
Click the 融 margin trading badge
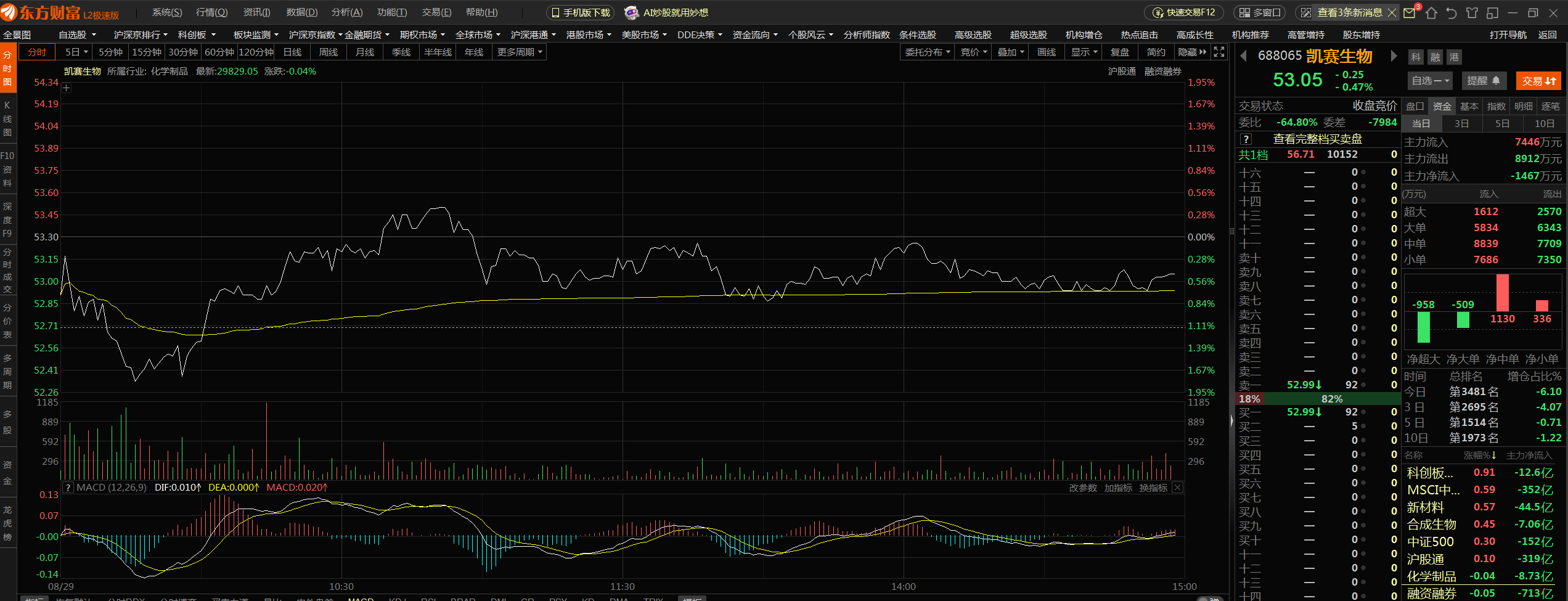click(x=1435, y=57)
